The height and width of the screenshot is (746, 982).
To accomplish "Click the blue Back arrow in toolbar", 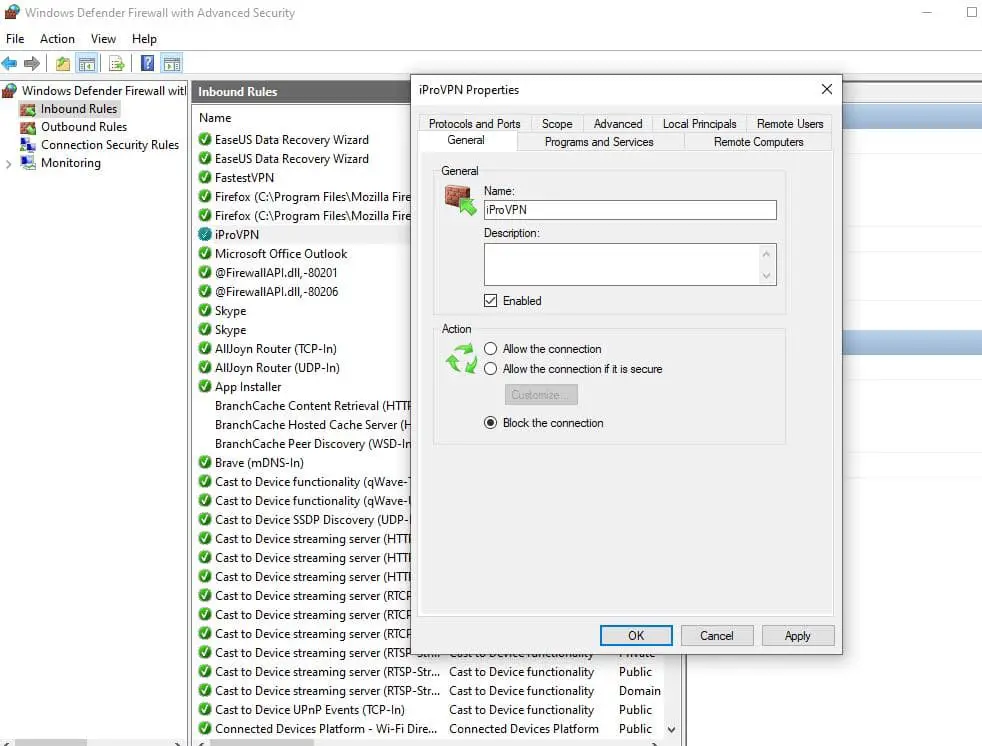I will tap(10, 64).
